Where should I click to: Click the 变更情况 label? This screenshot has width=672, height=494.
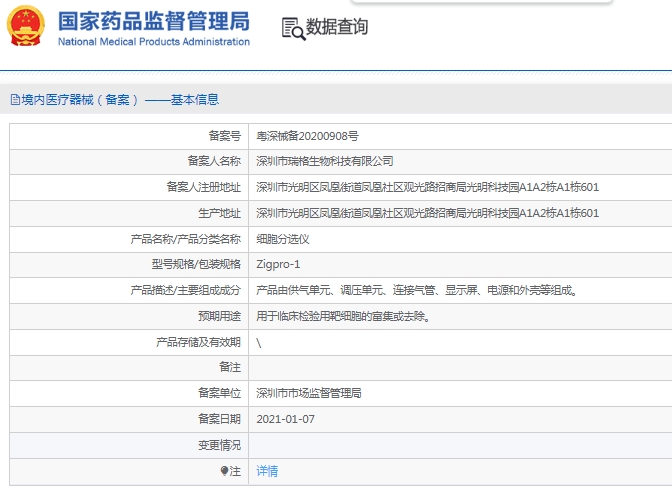pos(219,446)
